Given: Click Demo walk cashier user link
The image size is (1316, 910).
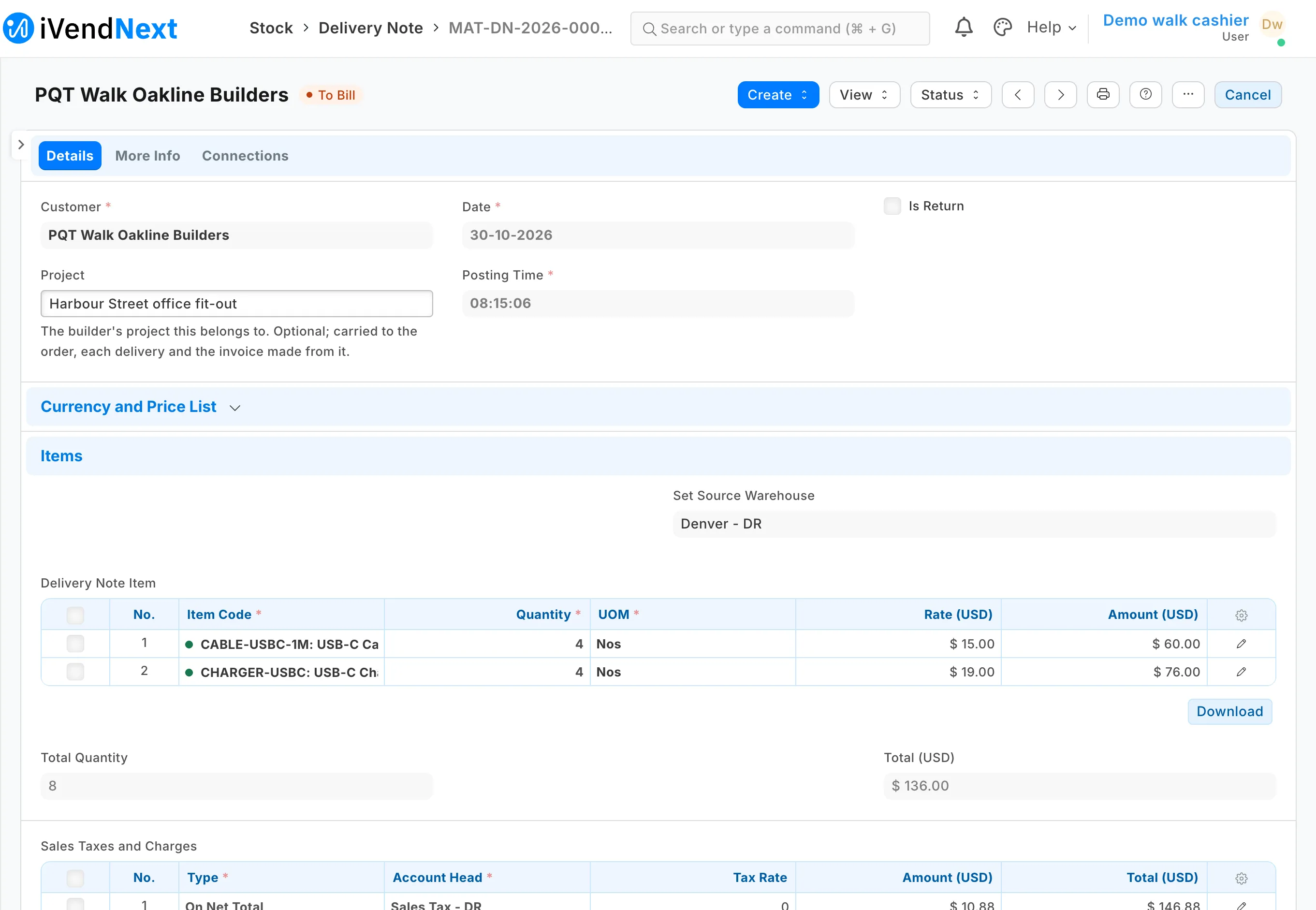Looking at the screenshot, I should pyautogui.click(x=1175, y=20).
